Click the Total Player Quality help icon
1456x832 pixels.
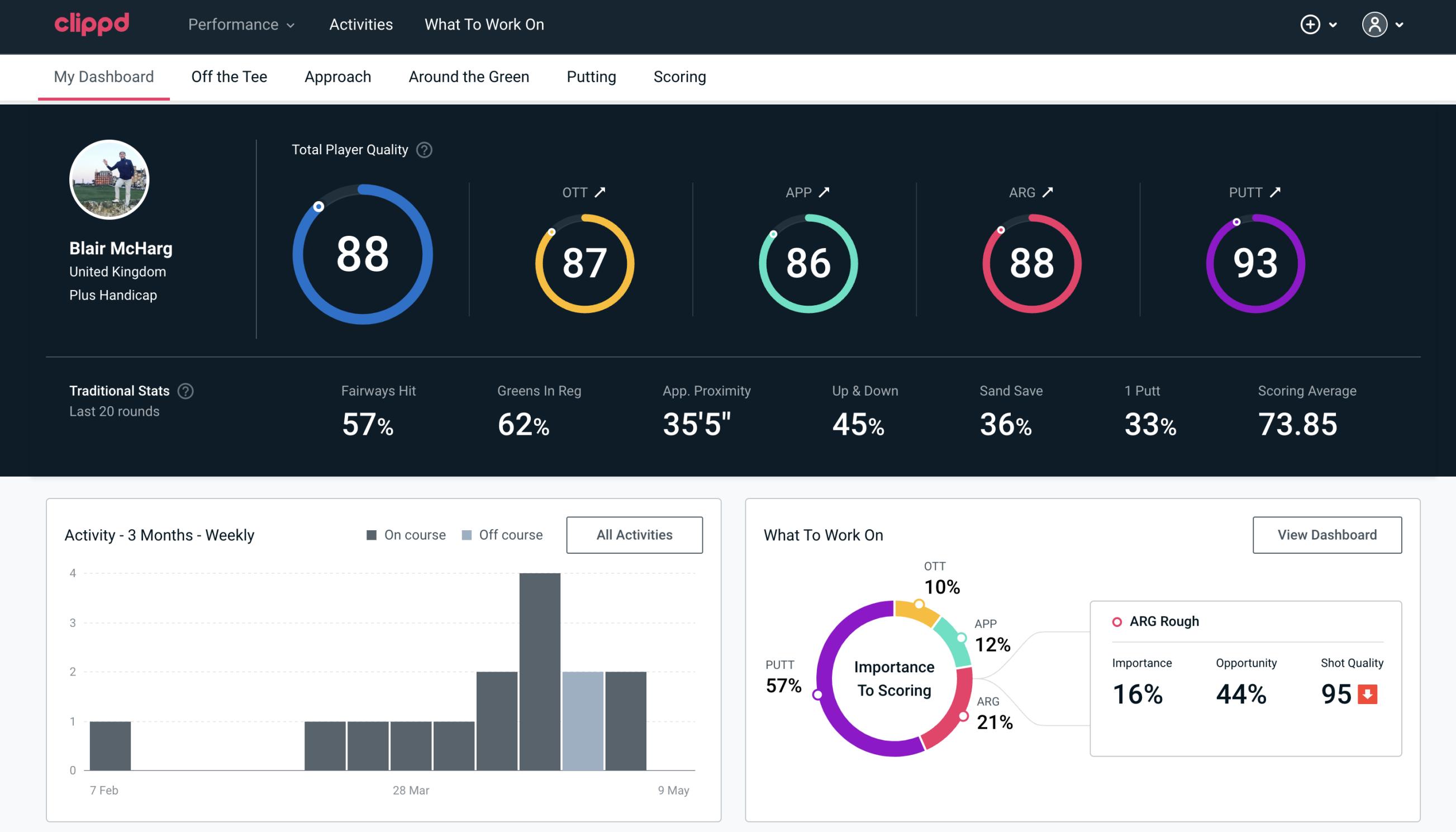pos(422,150)
